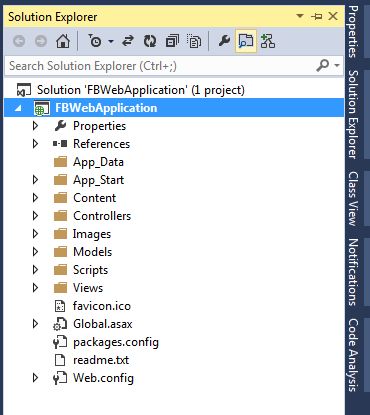Open the Code Analysis side tab
Image resolution: width=370 pixels, height=415 pixels.
click(353, 355)
